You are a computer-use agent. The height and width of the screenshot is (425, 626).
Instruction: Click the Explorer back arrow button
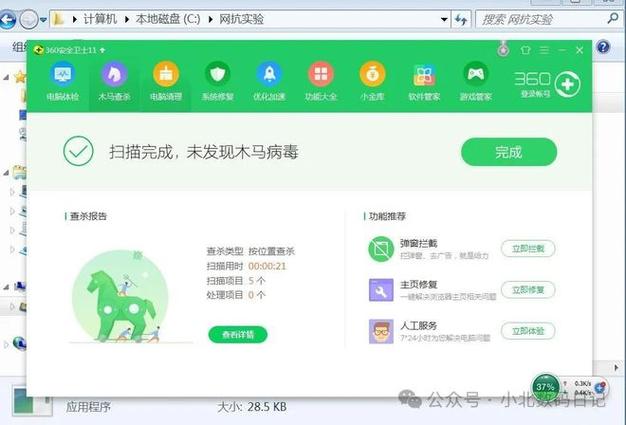pos(7,19)
